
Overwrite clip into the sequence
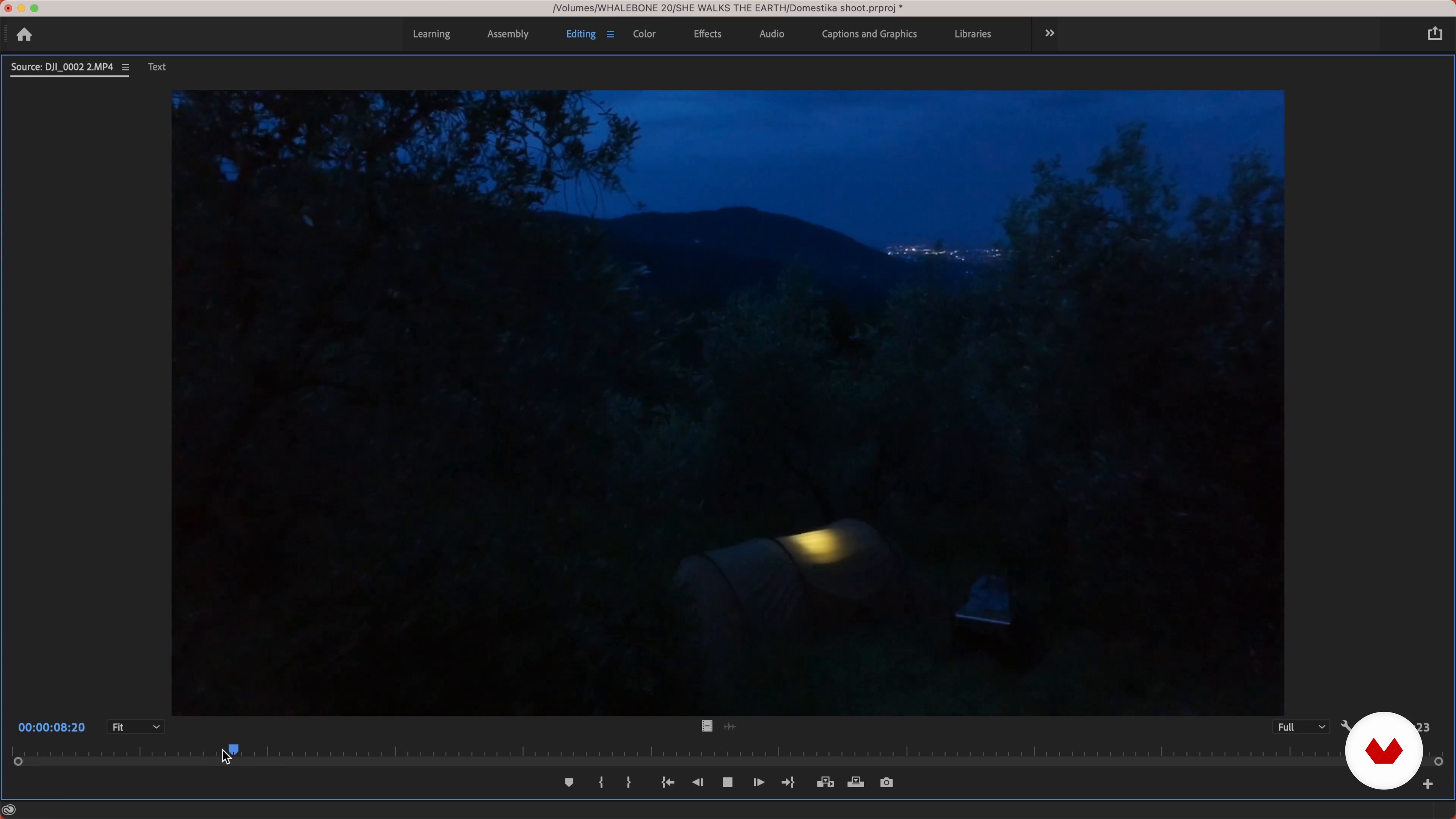[856, 783]
